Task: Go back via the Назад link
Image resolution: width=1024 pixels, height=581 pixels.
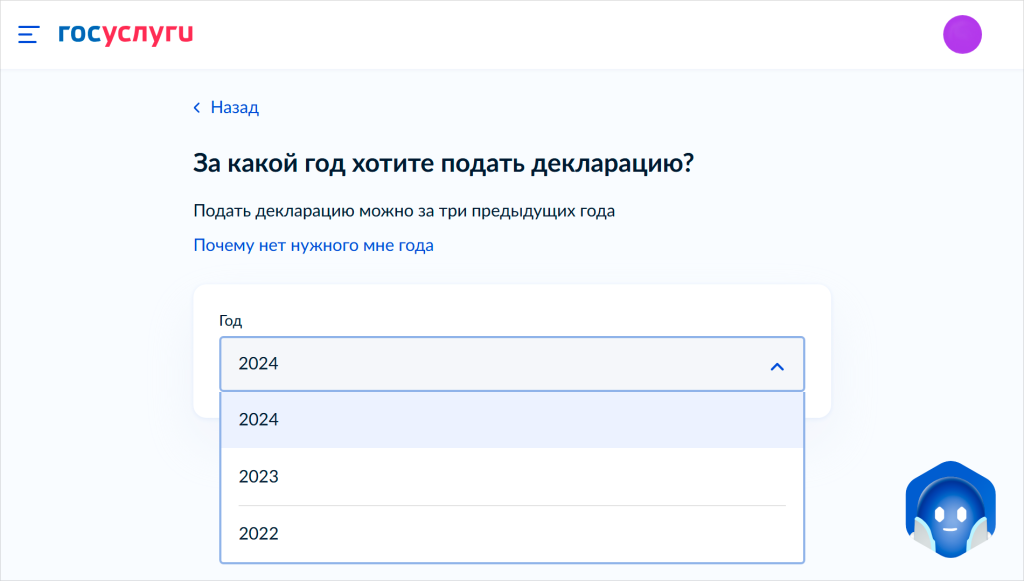Action: click(234, 108)
